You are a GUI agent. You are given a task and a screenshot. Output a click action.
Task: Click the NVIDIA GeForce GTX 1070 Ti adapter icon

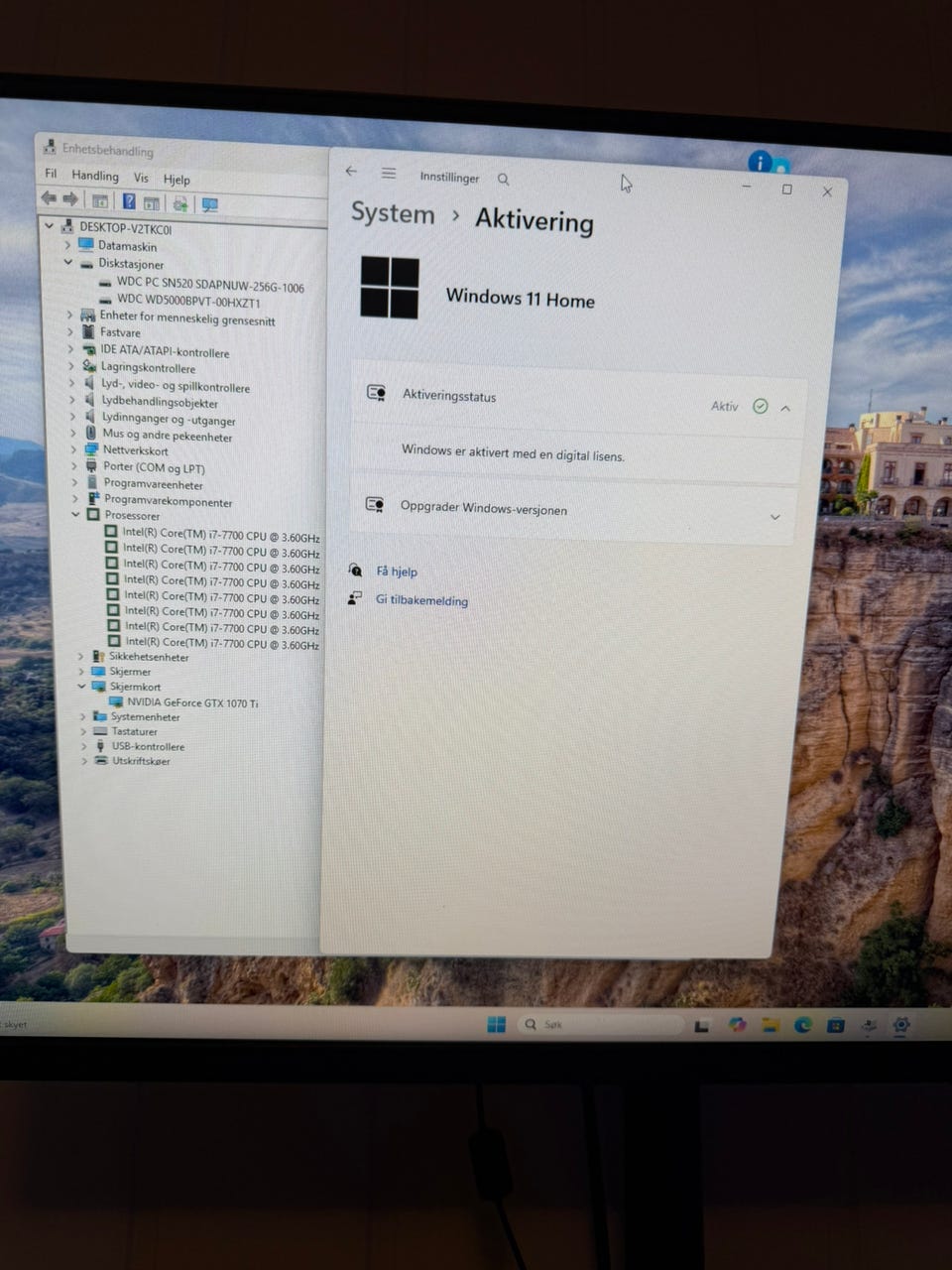(116, 701)
